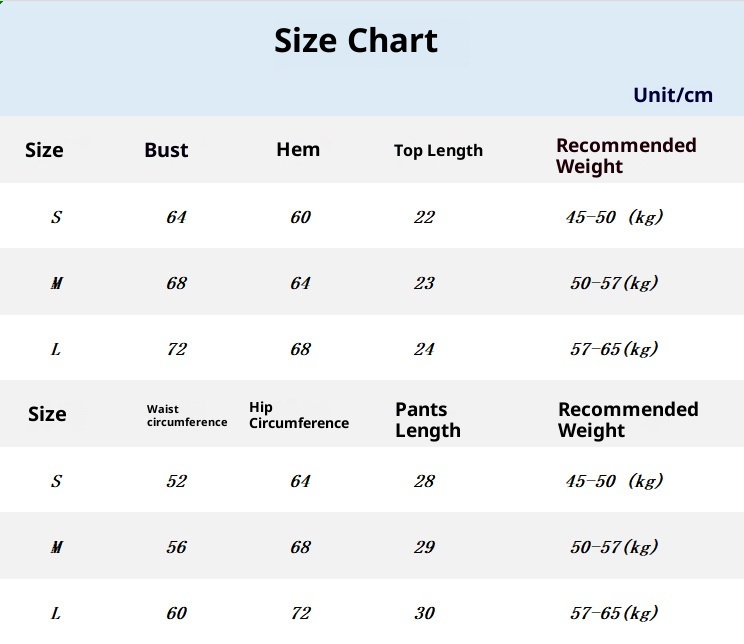The height and width of the screenshot is (644, 744).
Task: Select Hem value 60 for size S
Action: pos(300,217)
